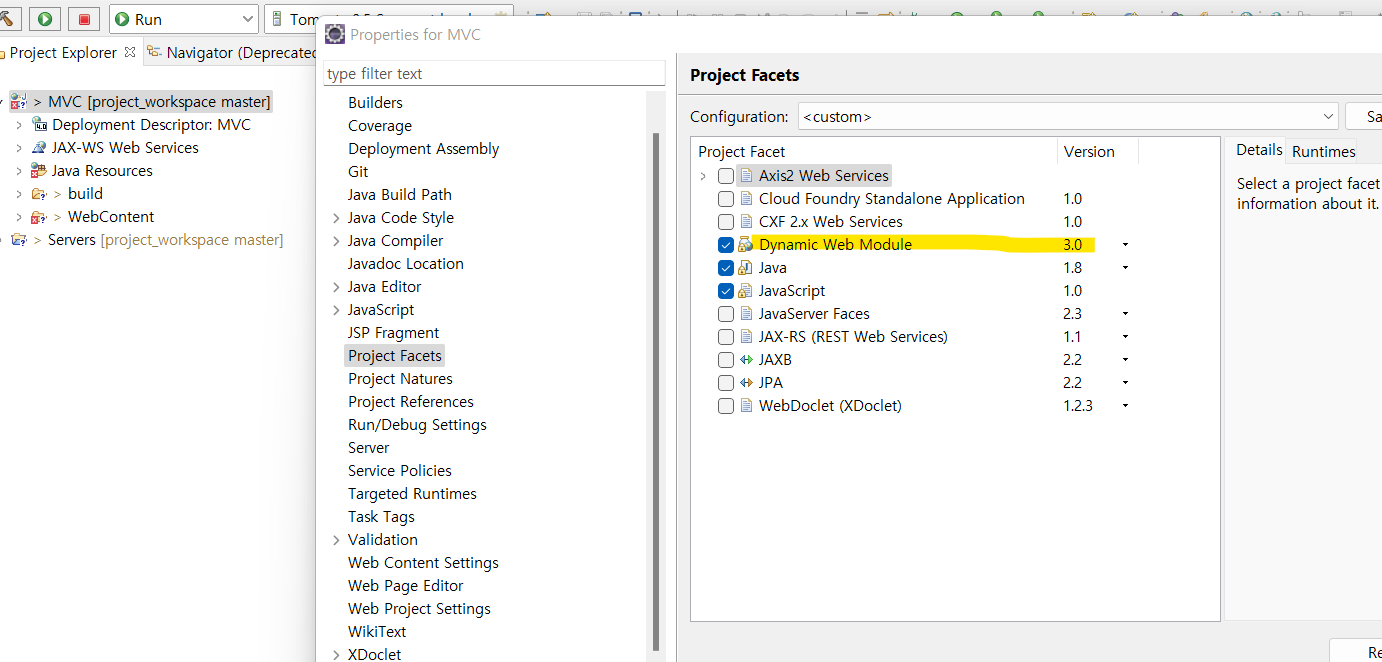The image size is (1382, 662).
Task: Open the Java facet version dropdown
Action: [1125, 268]
